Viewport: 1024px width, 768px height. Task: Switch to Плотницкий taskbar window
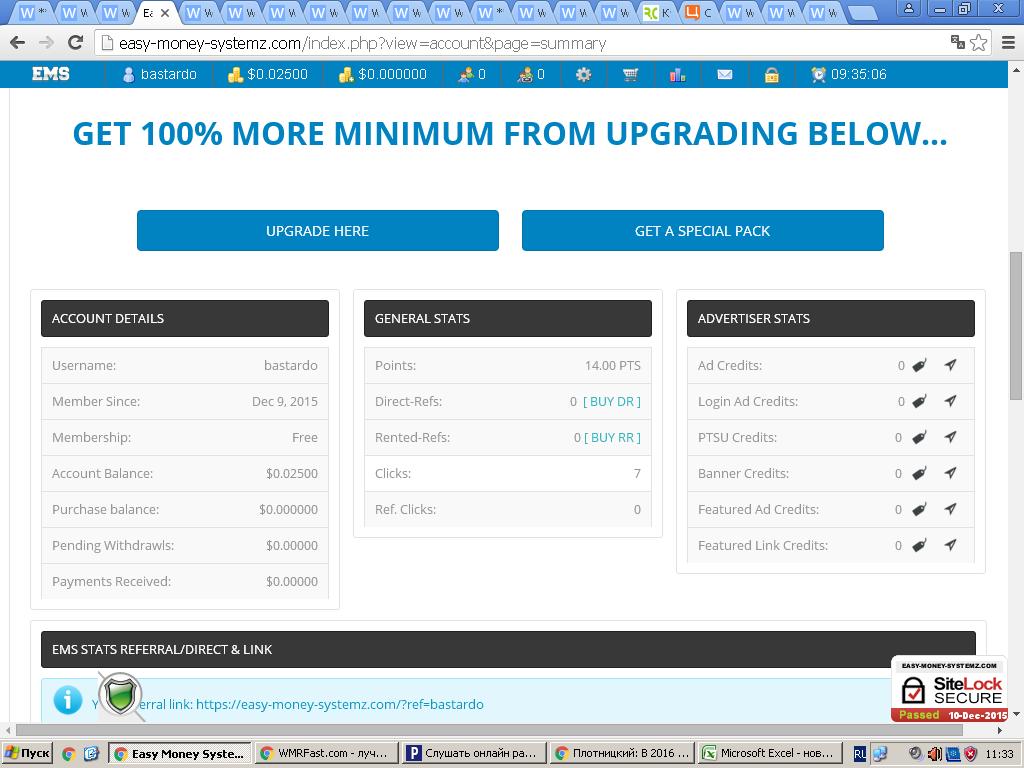(x=621, y=753)
